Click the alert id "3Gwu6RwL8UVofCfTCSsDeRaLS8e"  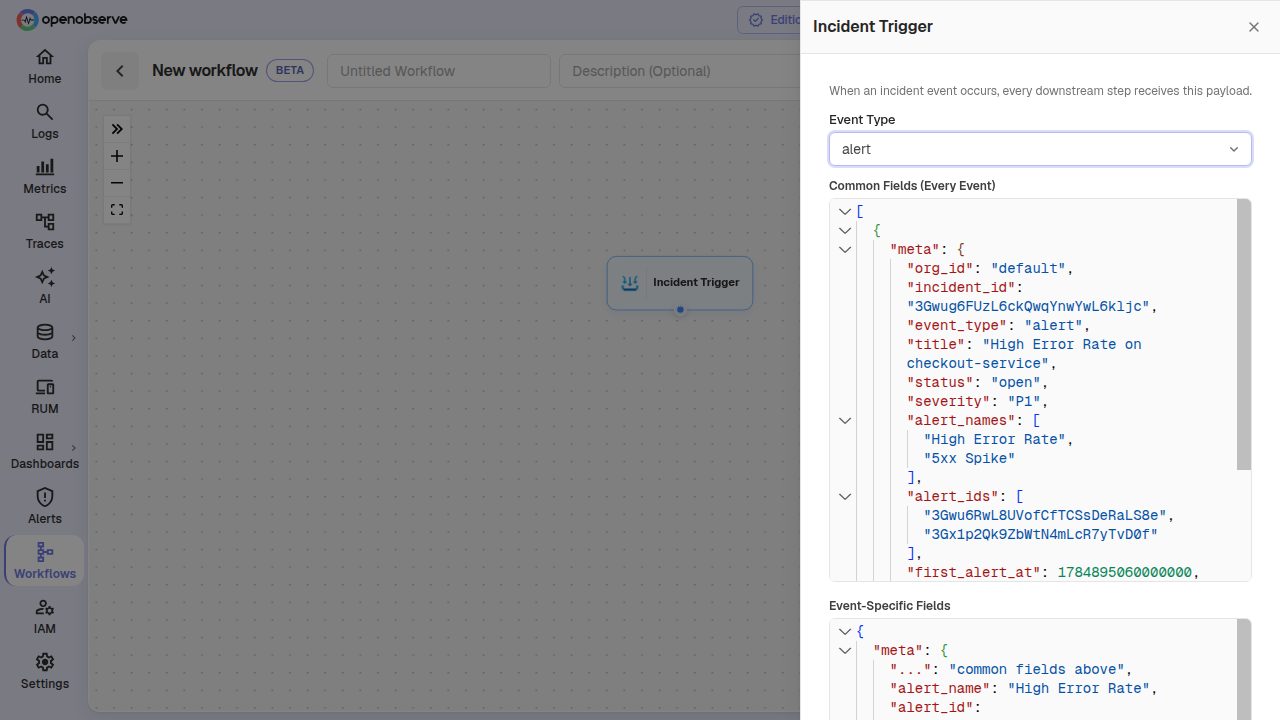click(1045, 516)
